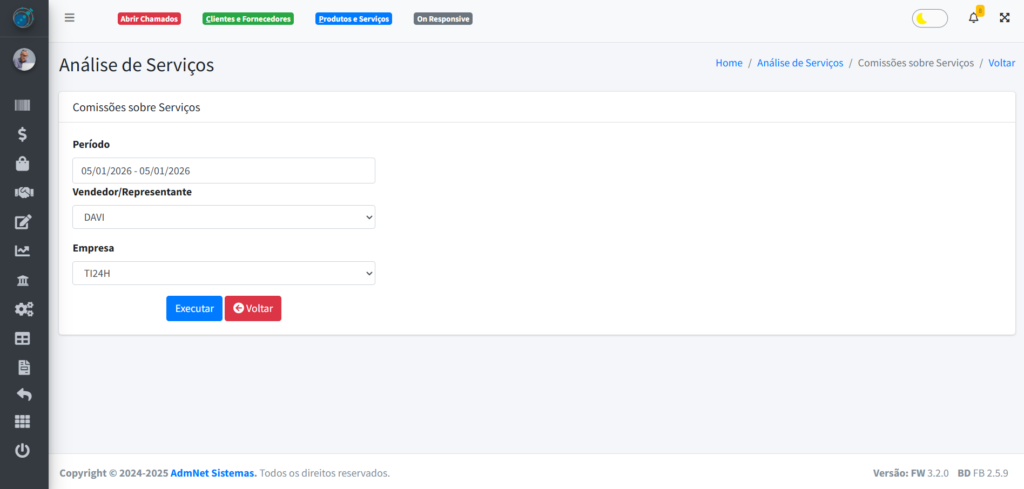Click the gears settings sidebar icon
Image resolution: width=1024 pixels, height=489 pixels.
pos(23,309)
